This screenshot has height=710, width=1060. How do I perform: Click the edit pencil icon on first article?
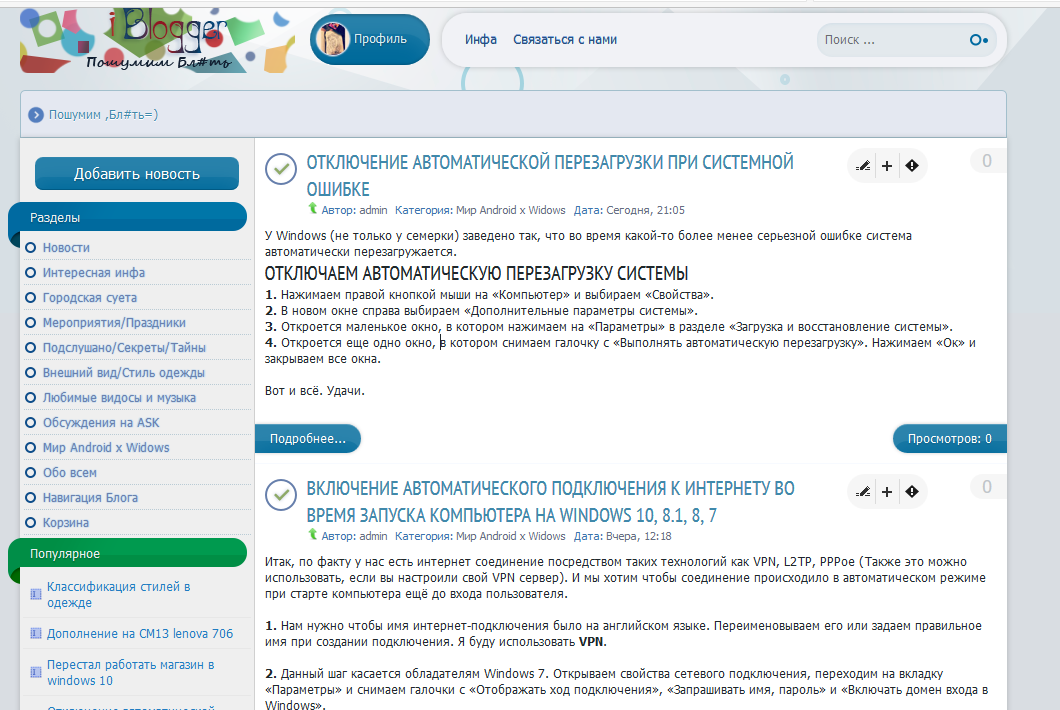[x=863, y=166]
